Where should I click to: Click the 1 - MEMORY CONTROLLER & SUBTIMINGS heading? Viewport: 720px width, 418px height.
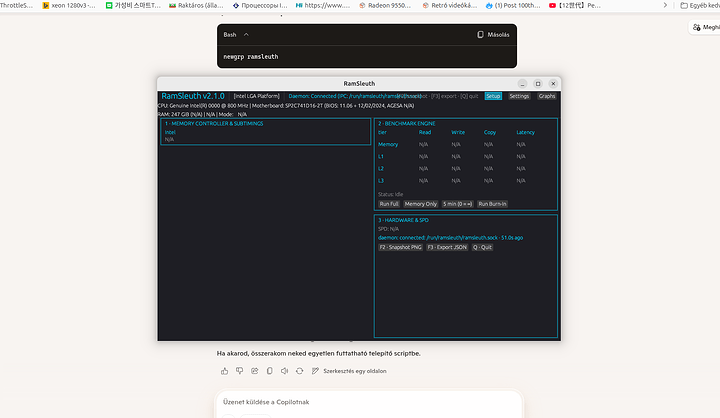pos(214,124)
